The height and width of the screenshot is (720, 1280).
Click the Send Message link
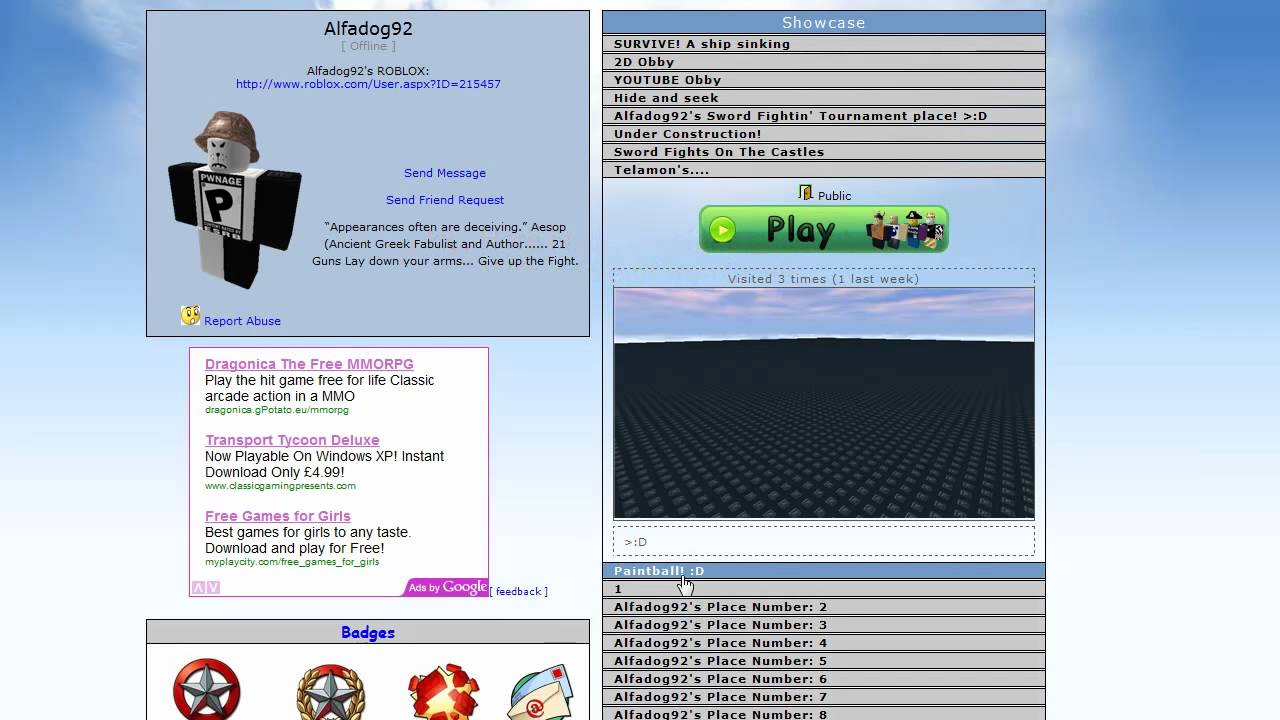pos(445,173)
